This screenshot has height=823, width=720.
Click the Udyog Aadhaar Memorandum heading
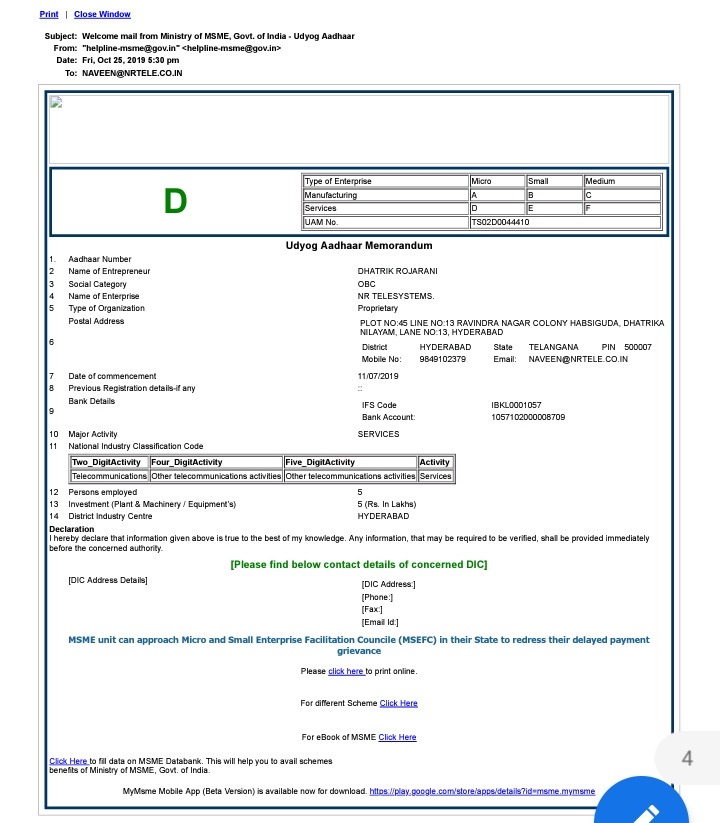coord(359,245)
